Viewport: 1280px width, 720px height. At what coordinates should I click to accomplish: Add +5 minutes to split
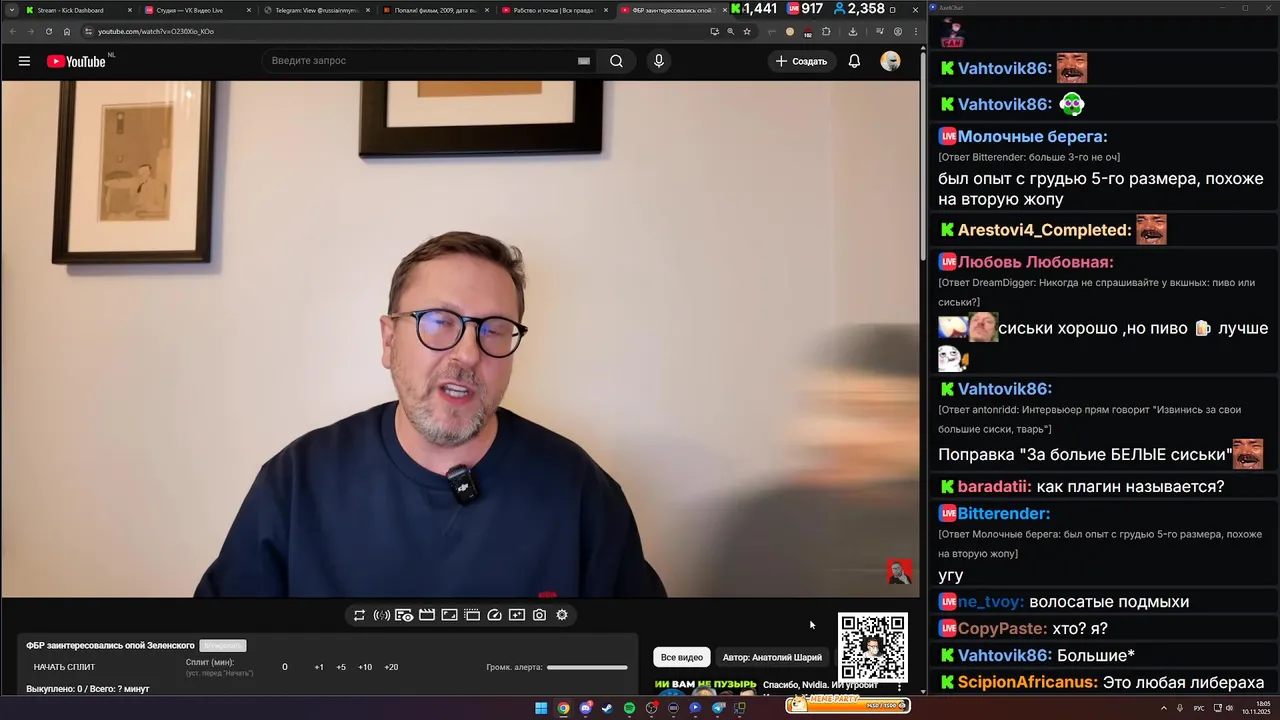(341, 667)
